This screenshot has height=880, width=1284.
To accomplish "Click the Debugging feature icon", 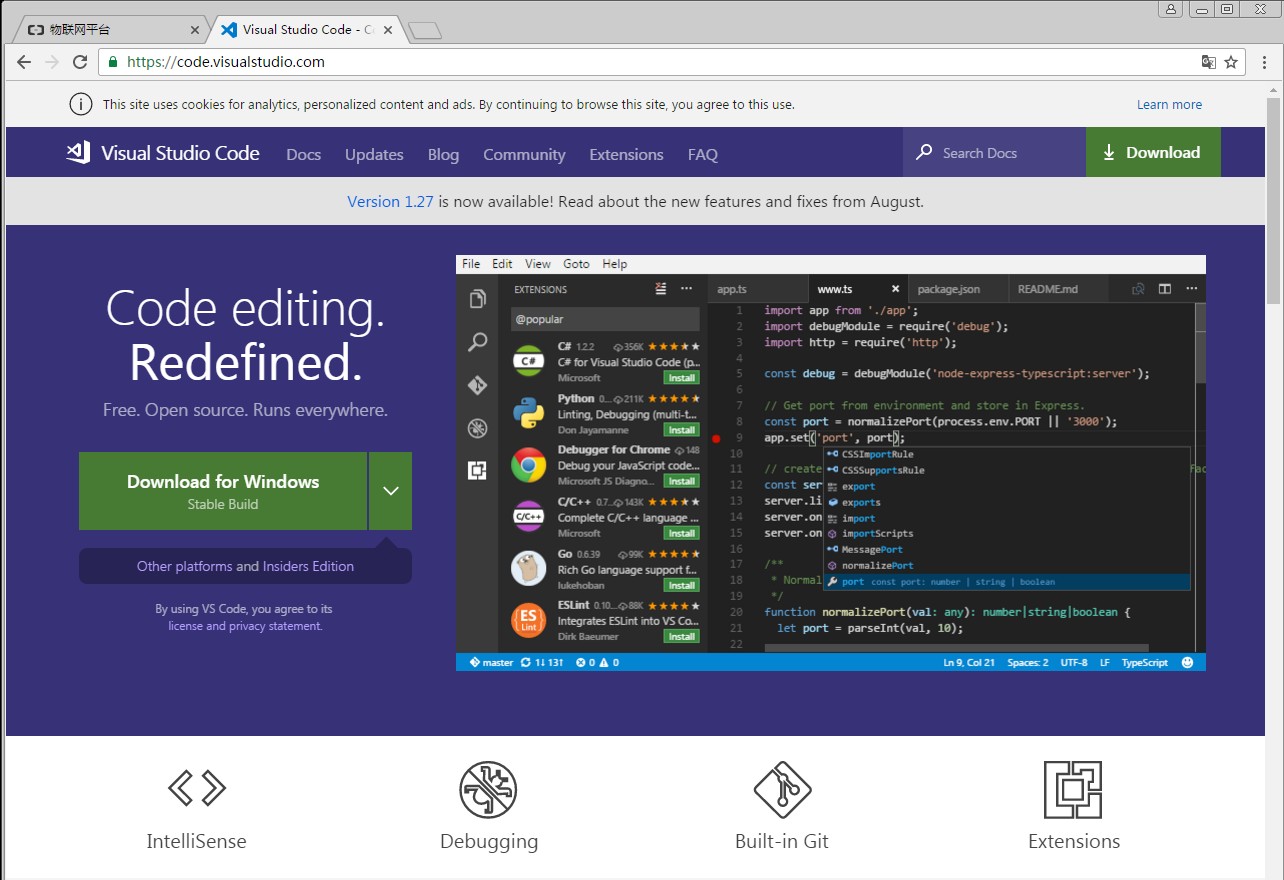I will 488,790.
